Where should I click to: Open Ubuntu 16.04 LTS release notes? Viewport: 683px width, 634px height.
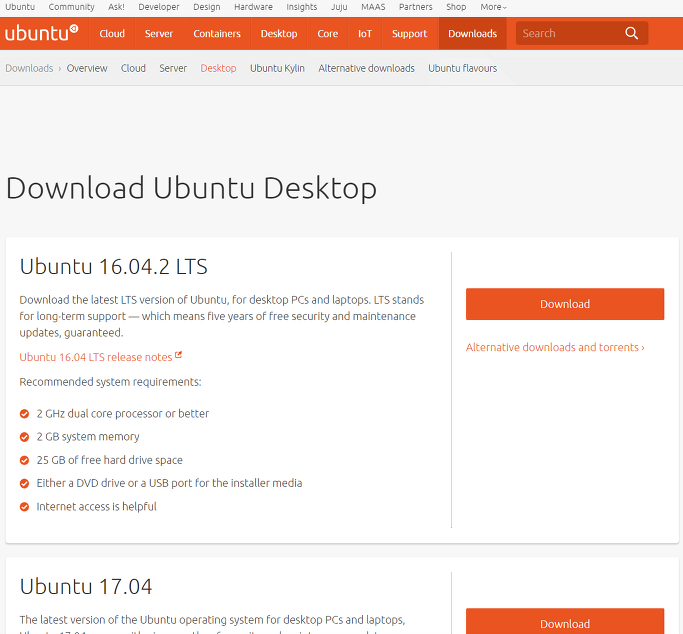pos(96,357)
